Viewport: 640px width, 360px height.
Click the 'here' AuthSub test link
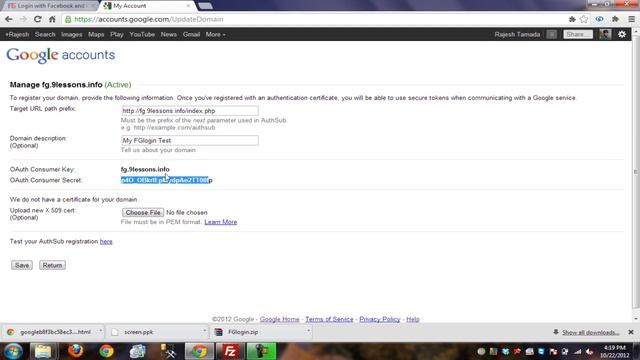[x=106, y=242]
